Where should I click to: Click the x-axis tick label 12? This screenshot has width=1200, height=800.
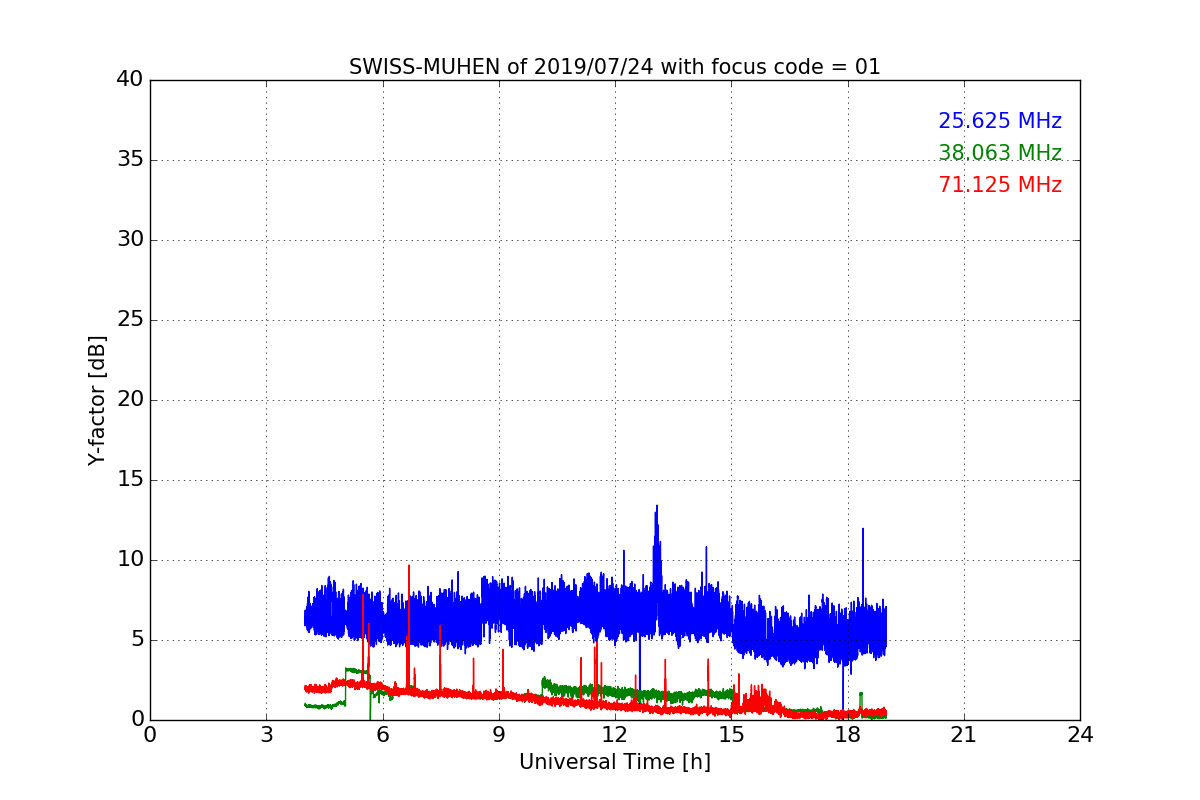pos(615,735)
